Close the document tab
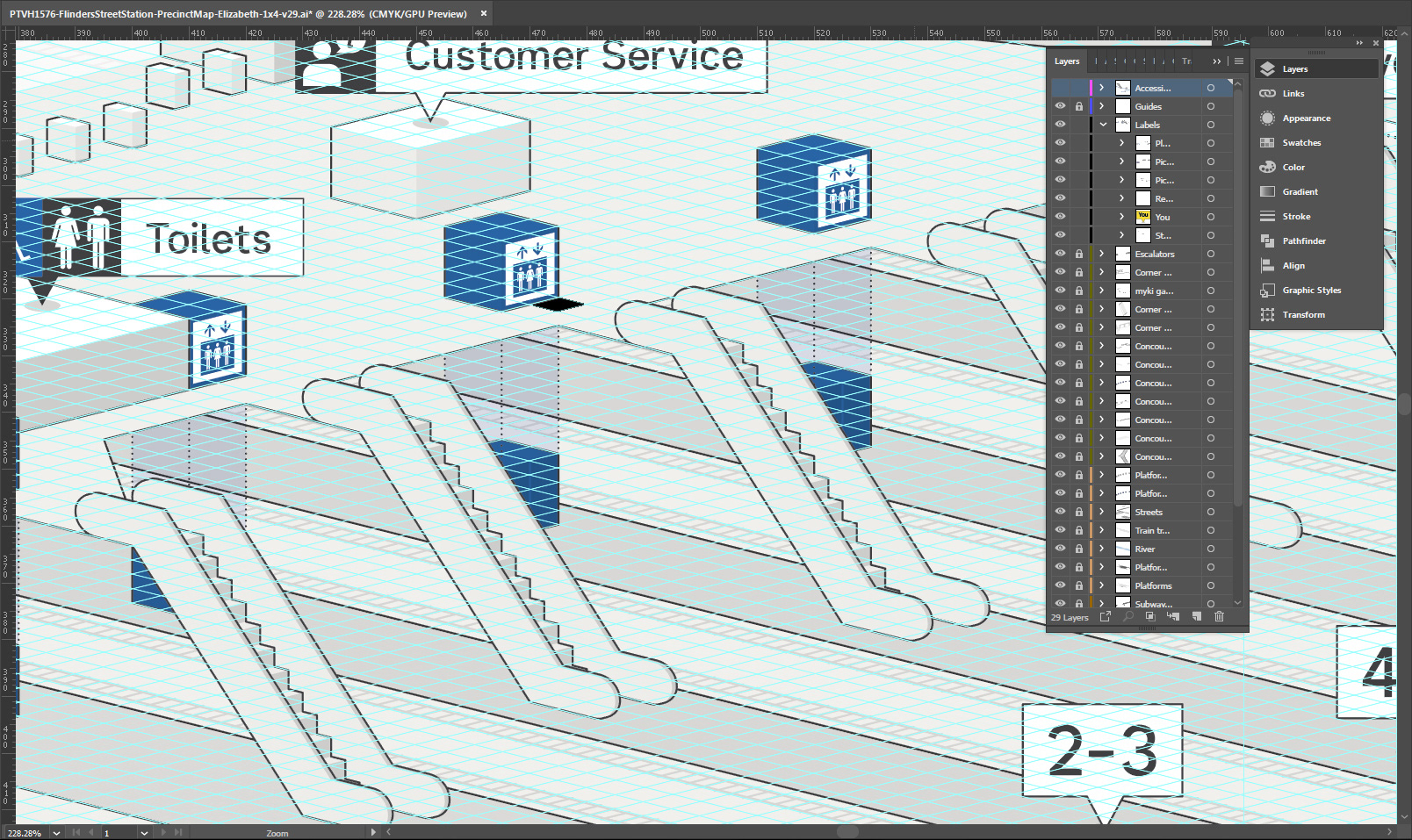 [x=483, y=13]
